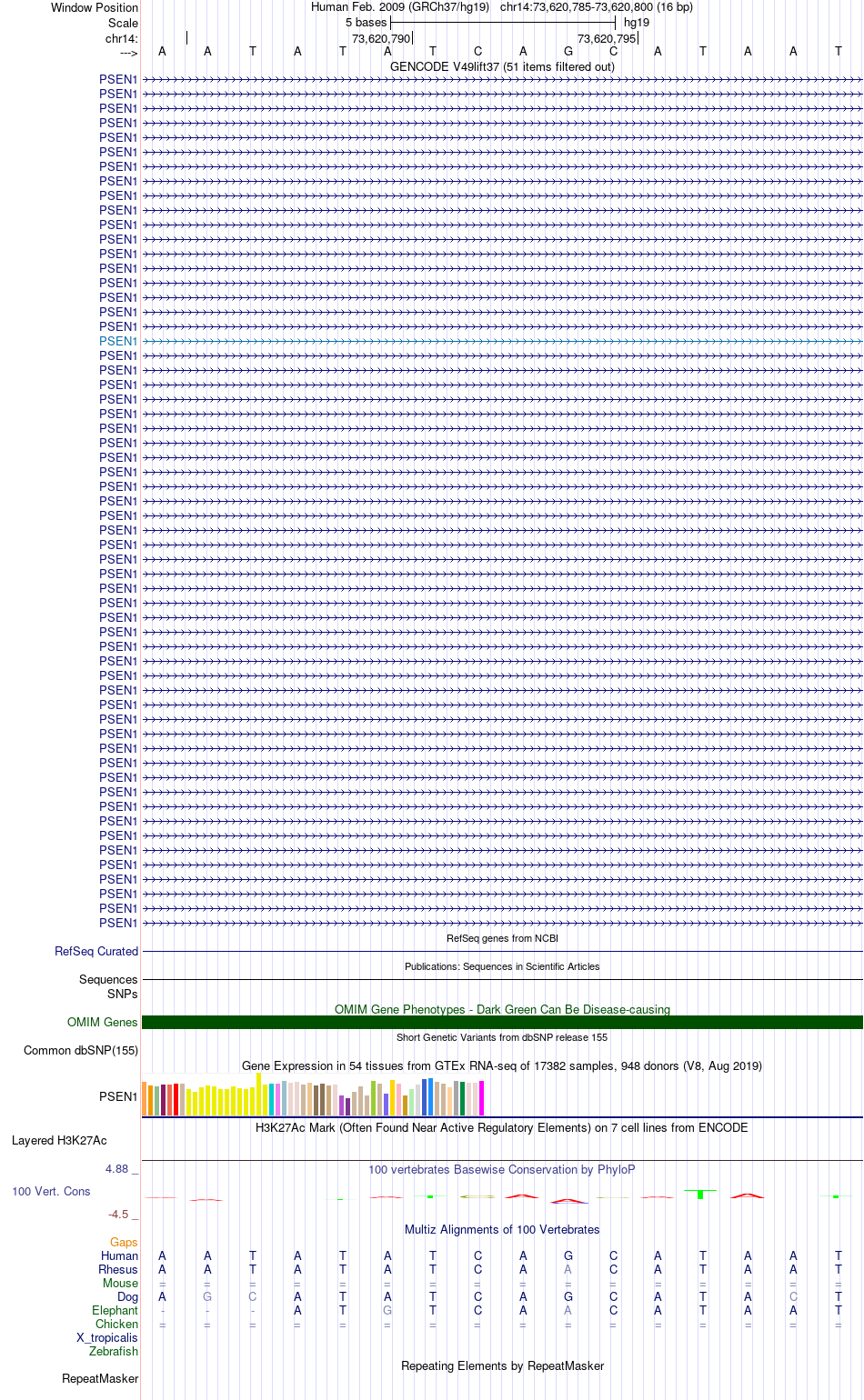Select the Zebrafish alignment row label

click(x=114, y=1351)
